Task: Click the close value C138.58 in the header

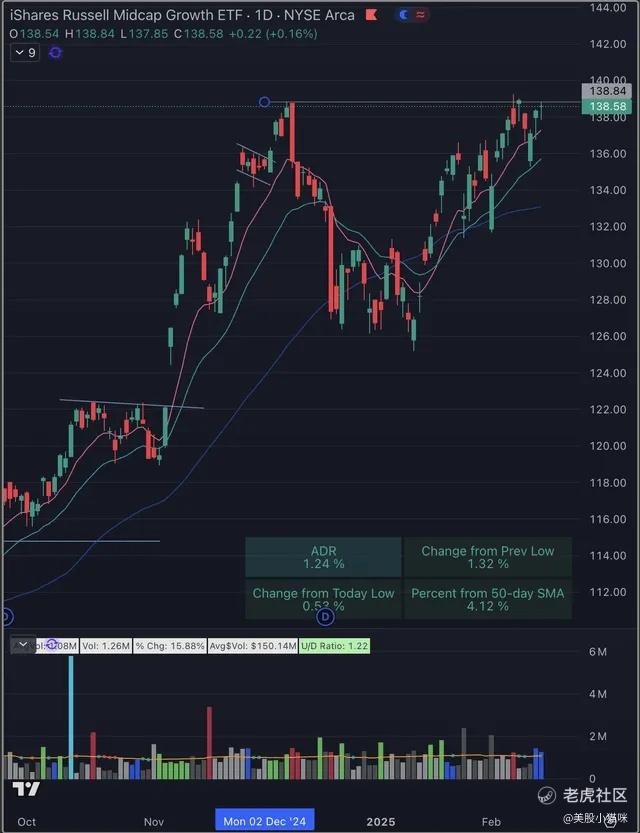Action: click(x=199, y=33)
